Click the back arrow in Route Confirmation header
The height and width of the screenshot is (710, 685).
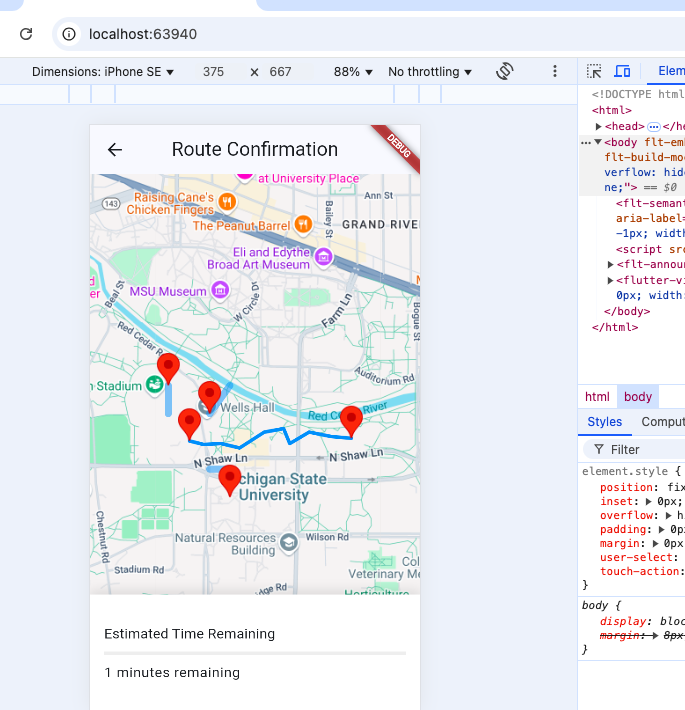pyautogui.click(x=115, y=150)
